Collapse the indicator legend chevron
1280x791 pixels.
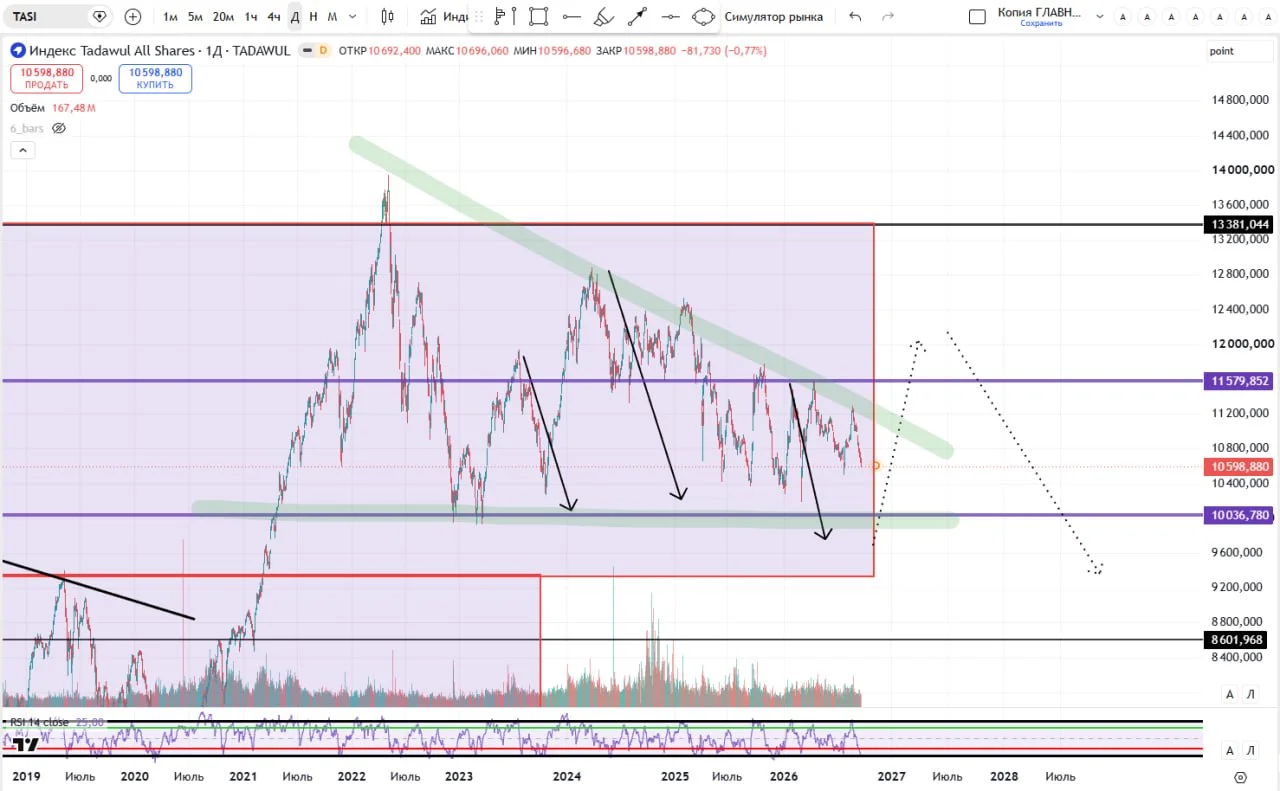click(x=22, y=150)
